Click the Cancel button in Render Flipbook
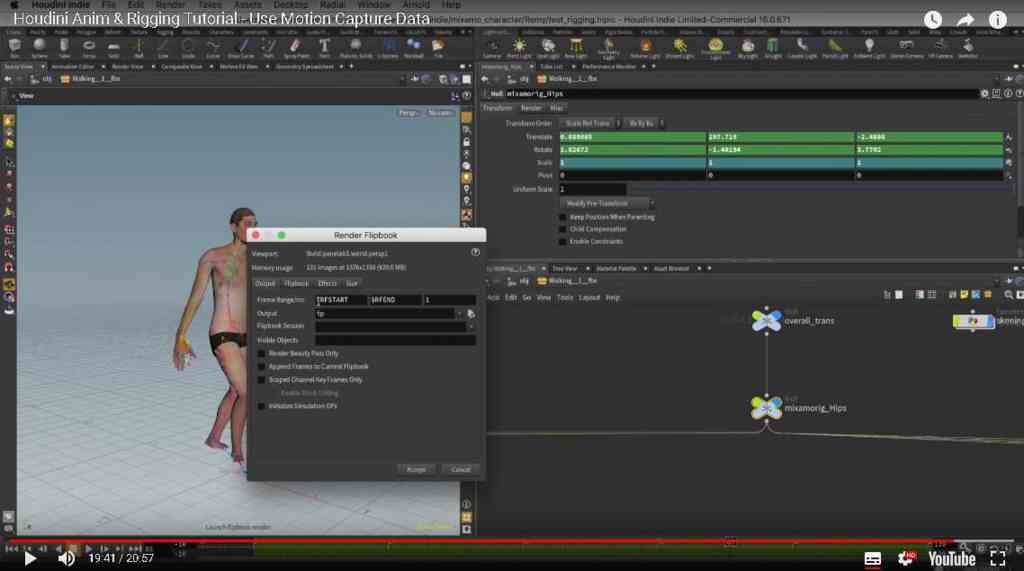The width and height of the screenshot is (1024, 571). (x=460, y=469)
